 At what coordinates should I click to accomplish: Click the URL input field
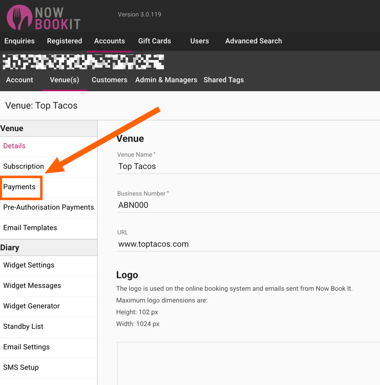[x=248, y=244]
